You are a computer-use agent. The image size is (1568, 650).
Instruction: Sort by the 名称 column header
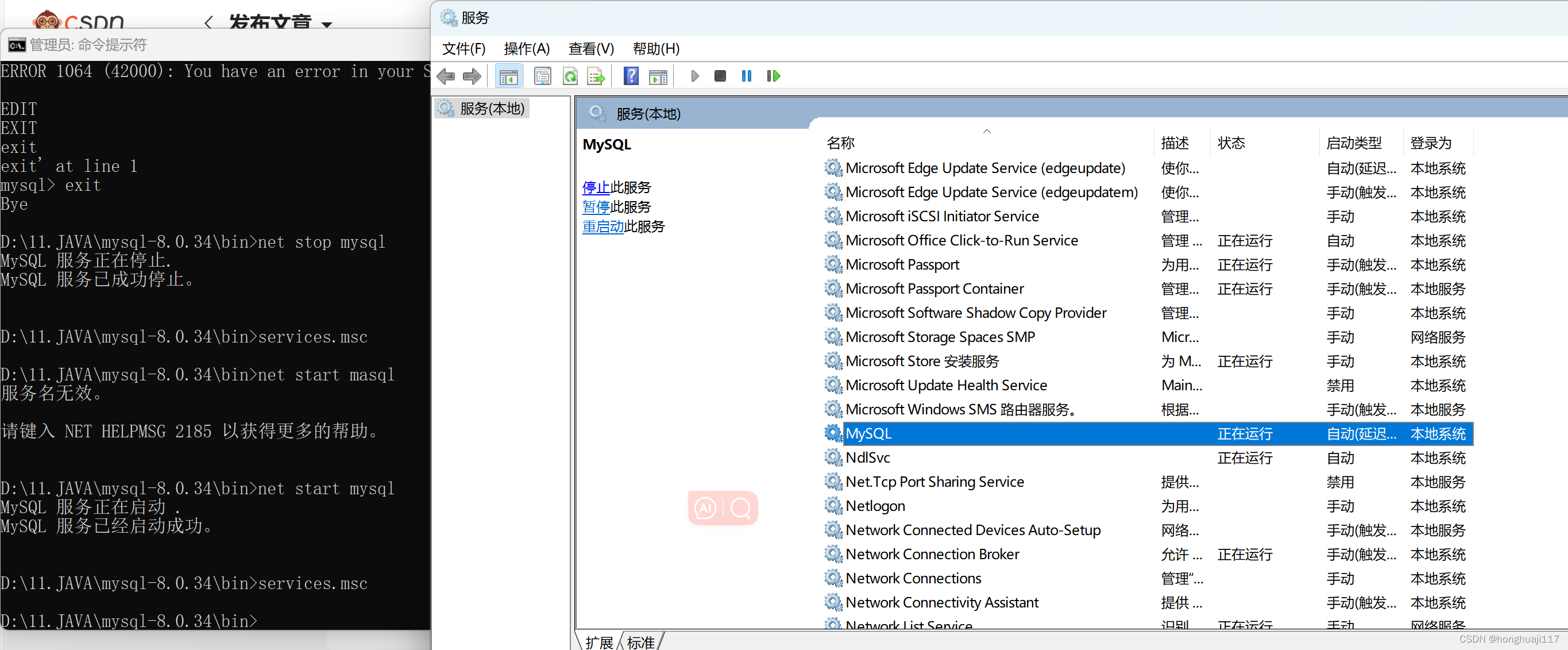(988, 143)
